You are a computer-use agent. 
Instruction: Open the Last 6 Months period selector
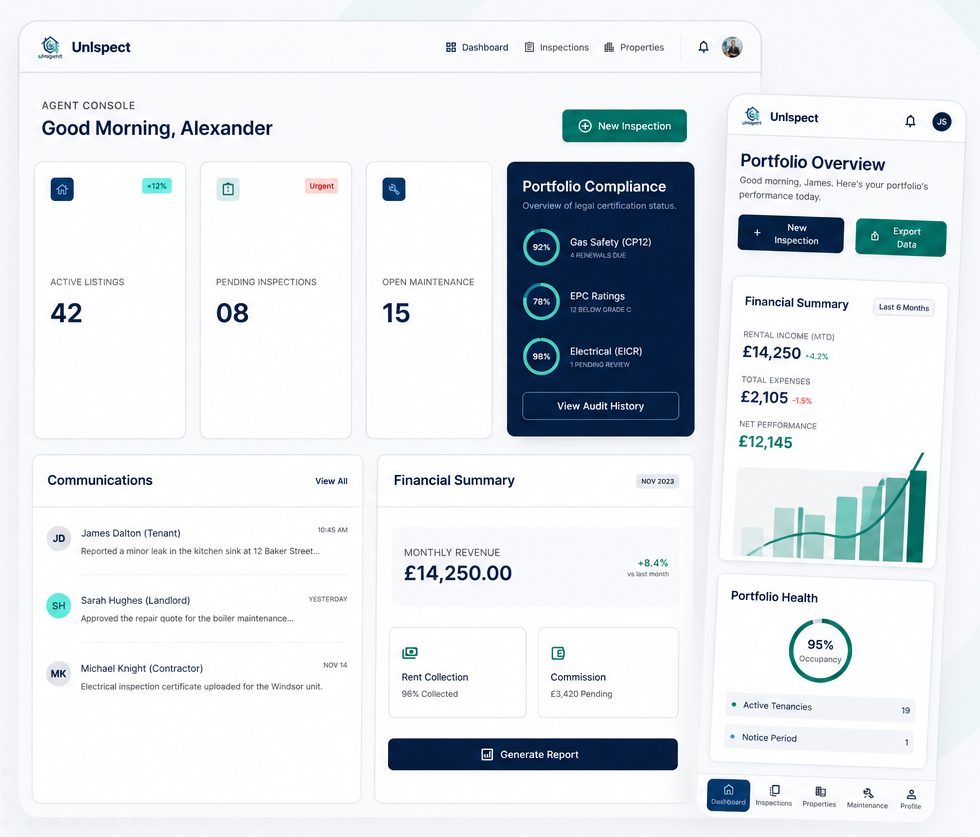click(x=904, y=307)
